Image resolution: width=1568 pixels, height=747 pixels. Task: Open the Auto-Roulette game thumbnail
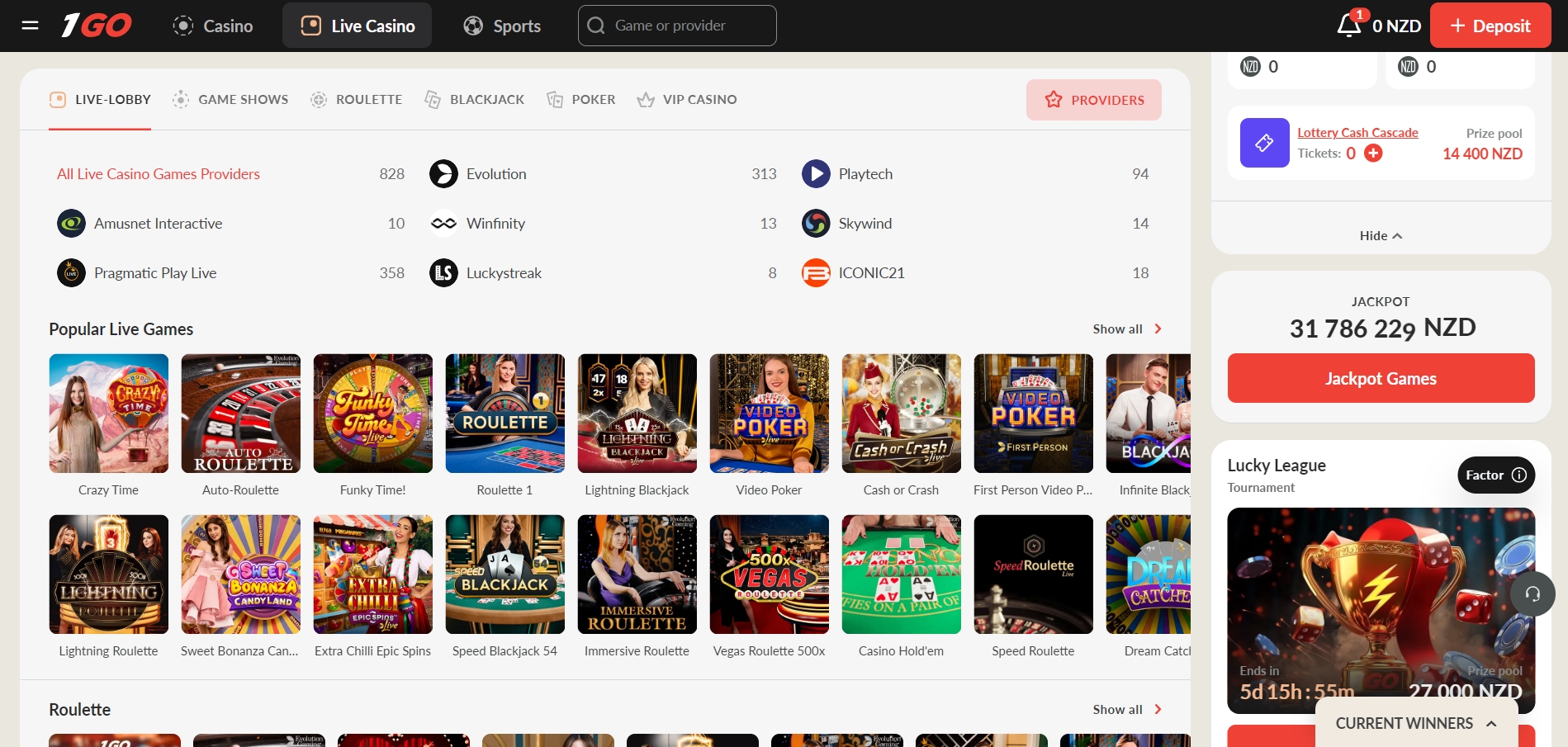point(241,414)
